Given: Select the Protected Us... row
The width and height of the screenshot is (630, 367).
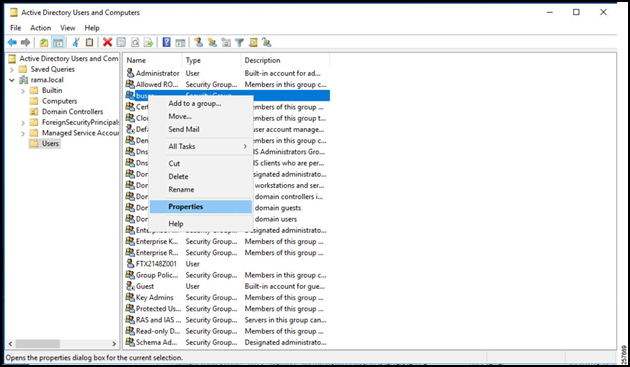Looking at the screenshot, I should coord(227,308).
